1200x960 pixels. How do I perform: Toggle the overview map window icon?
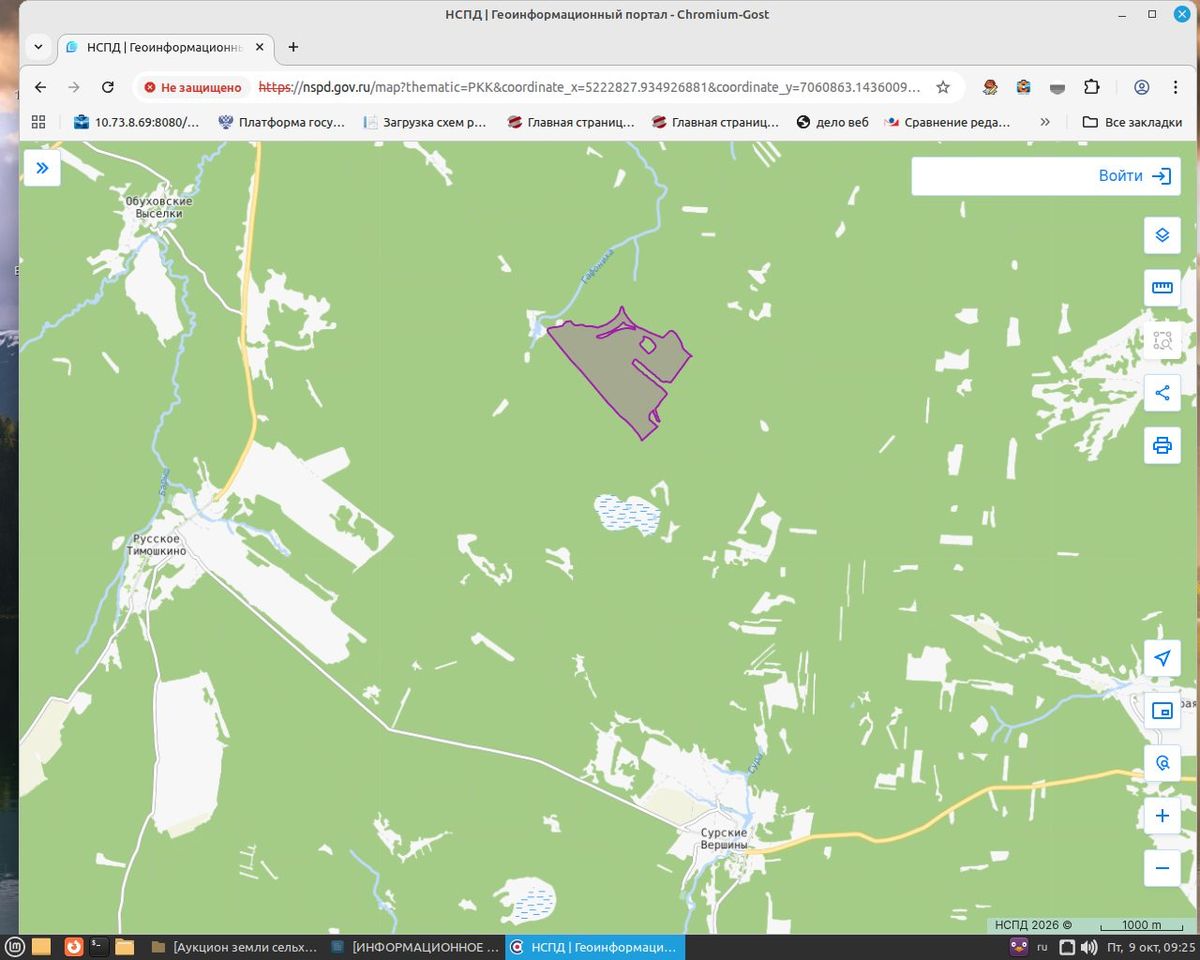point(1162,711)
